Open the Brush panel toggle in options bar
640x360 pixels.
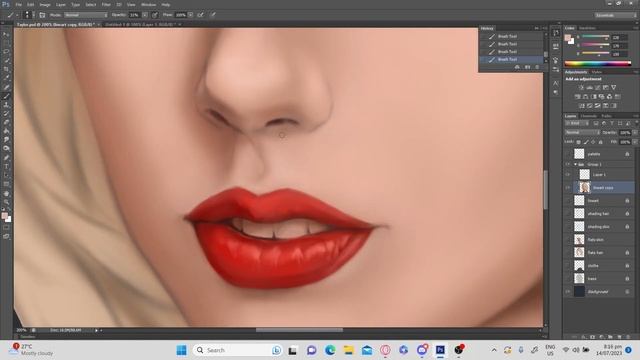coord(42,15)
